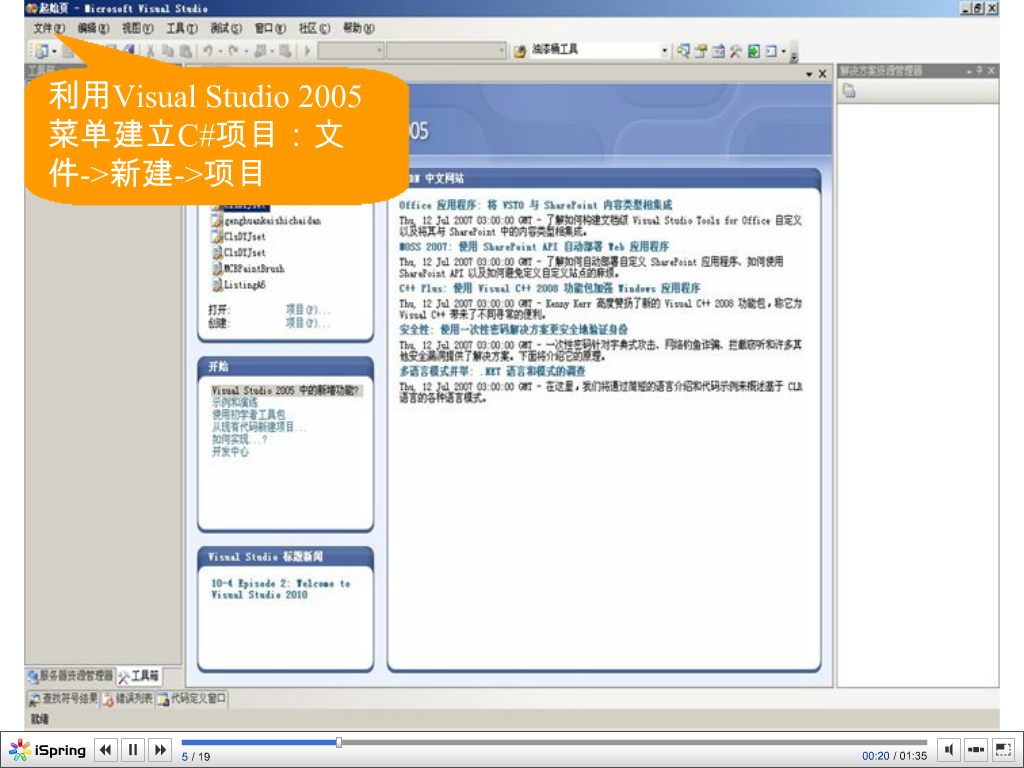This screenshot has height=768, width=1024.
Task: Click the 从现有代码新建项目 link
Action: pyautogui.click(x=259, y=427)
